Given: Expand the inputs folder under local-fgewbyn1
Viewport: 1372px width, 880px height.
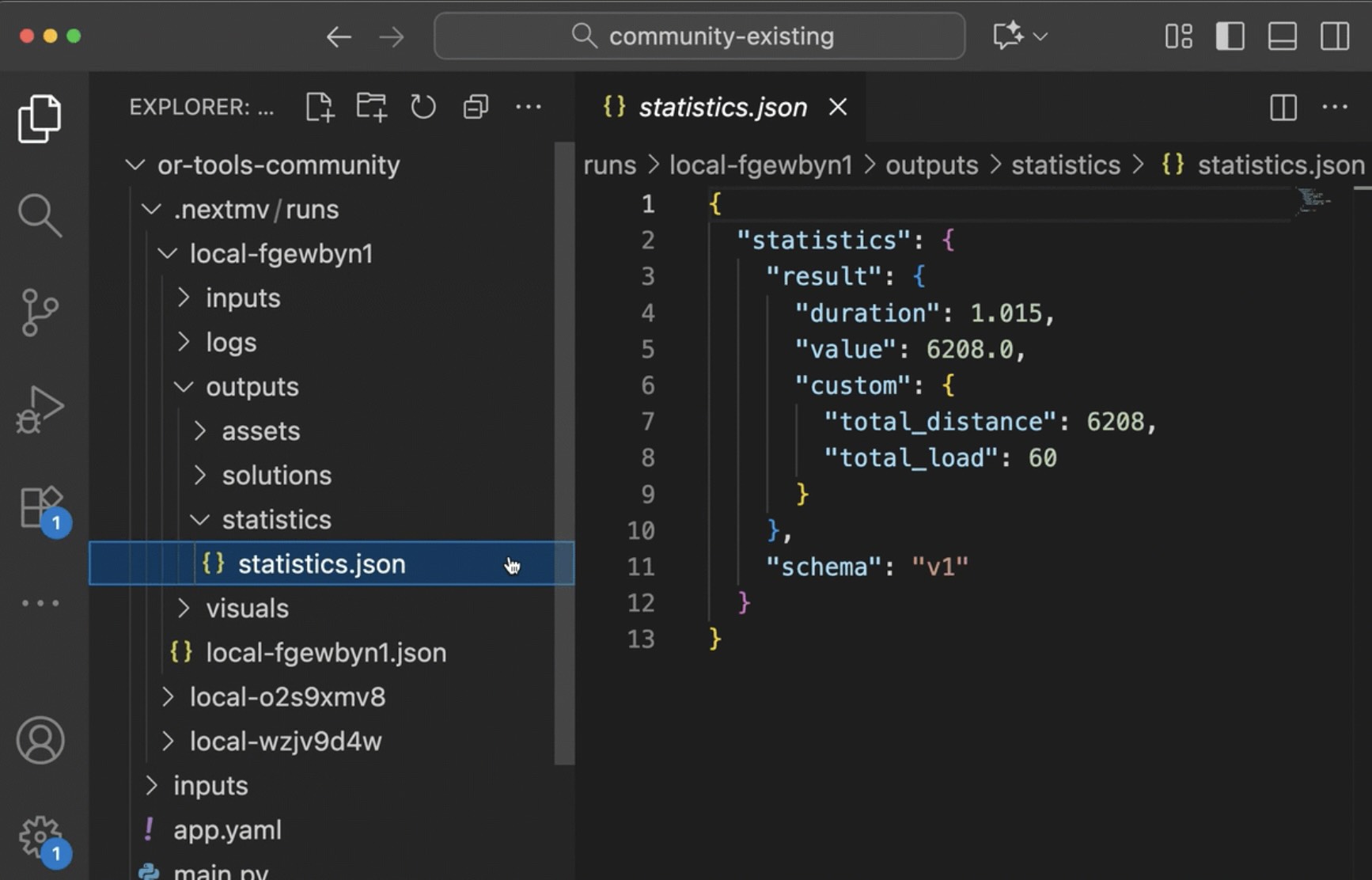Looking at the screenshot, I should pyautogui.click(x=184, y=298).
